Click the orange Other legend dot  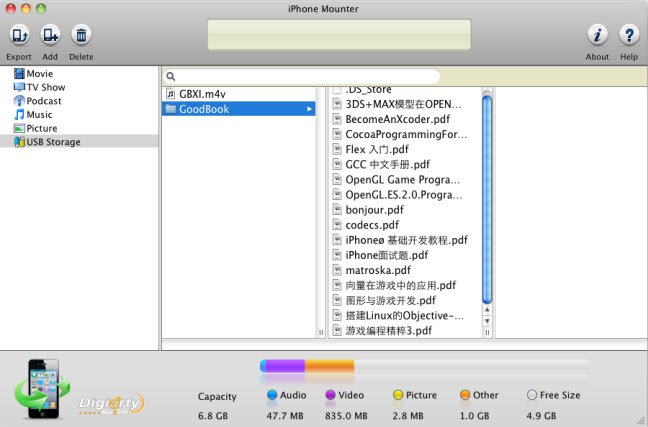tap(465, 395)
